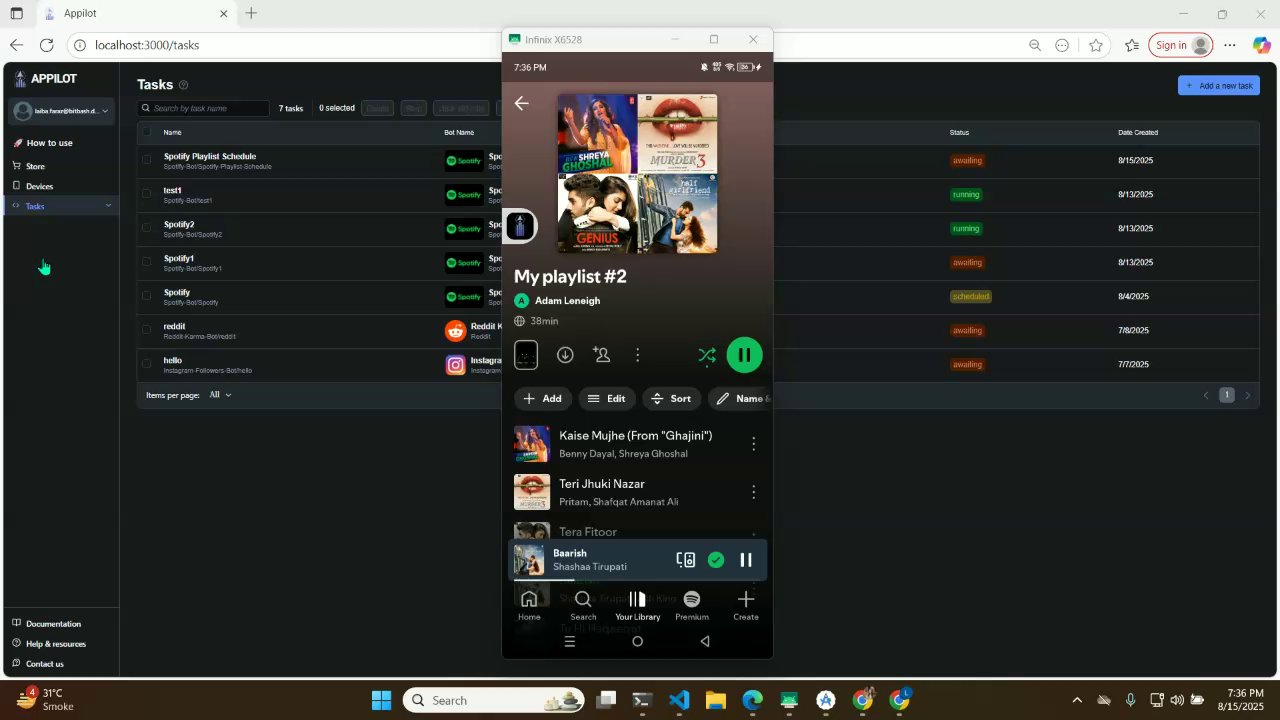Open How to use in Appilot sidebar
The width and height of the screenshot is (1280, 720).
pos(49,143)
